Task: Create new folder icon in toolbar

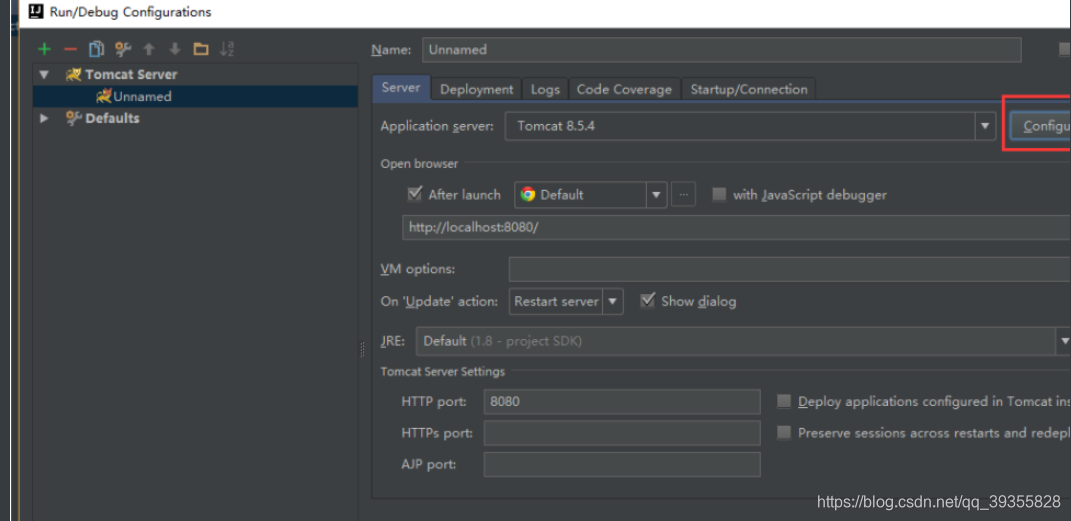Action: click(201, 49)
